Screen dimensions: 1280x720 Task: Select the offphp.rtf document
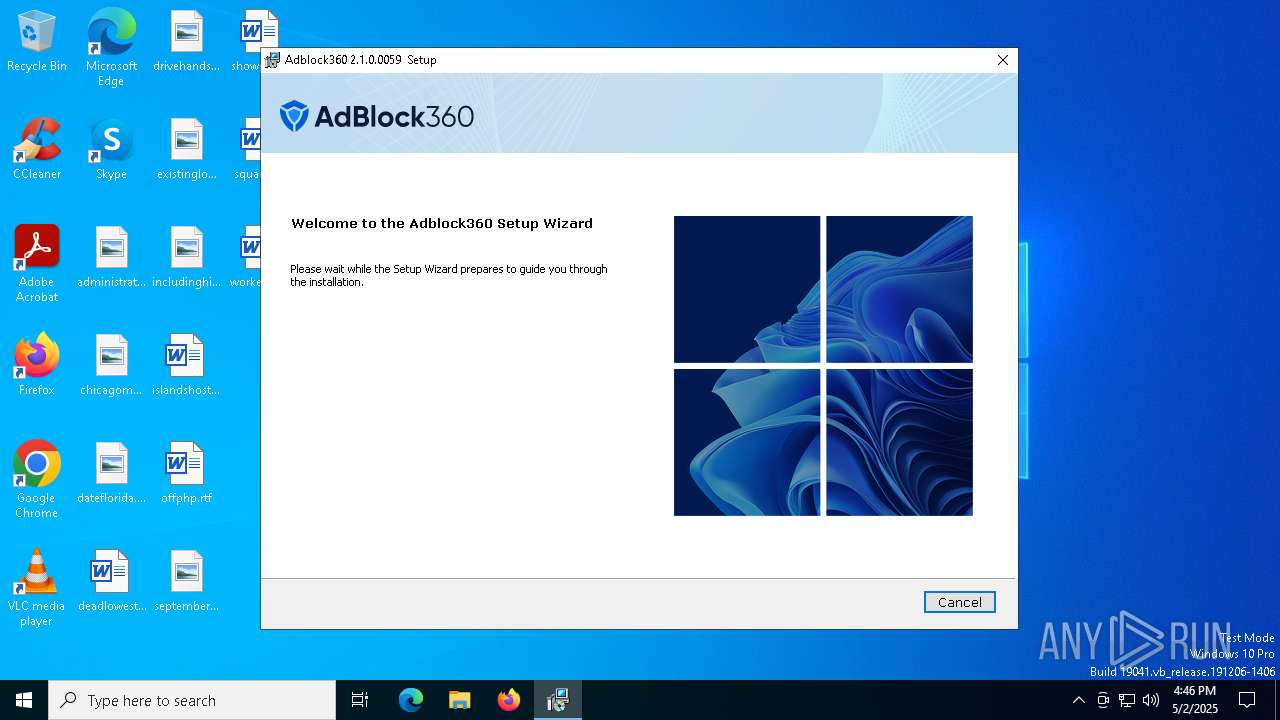click(186, 473)
